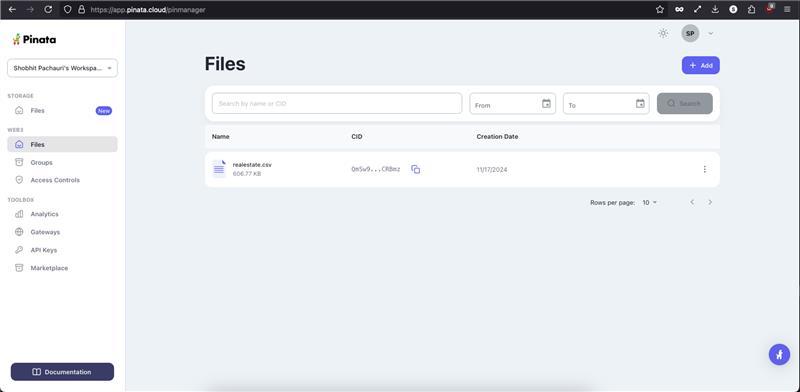The image size is (800, 392).
Task: Toggle light theme with the sun icon
Action: pos(663,34)
